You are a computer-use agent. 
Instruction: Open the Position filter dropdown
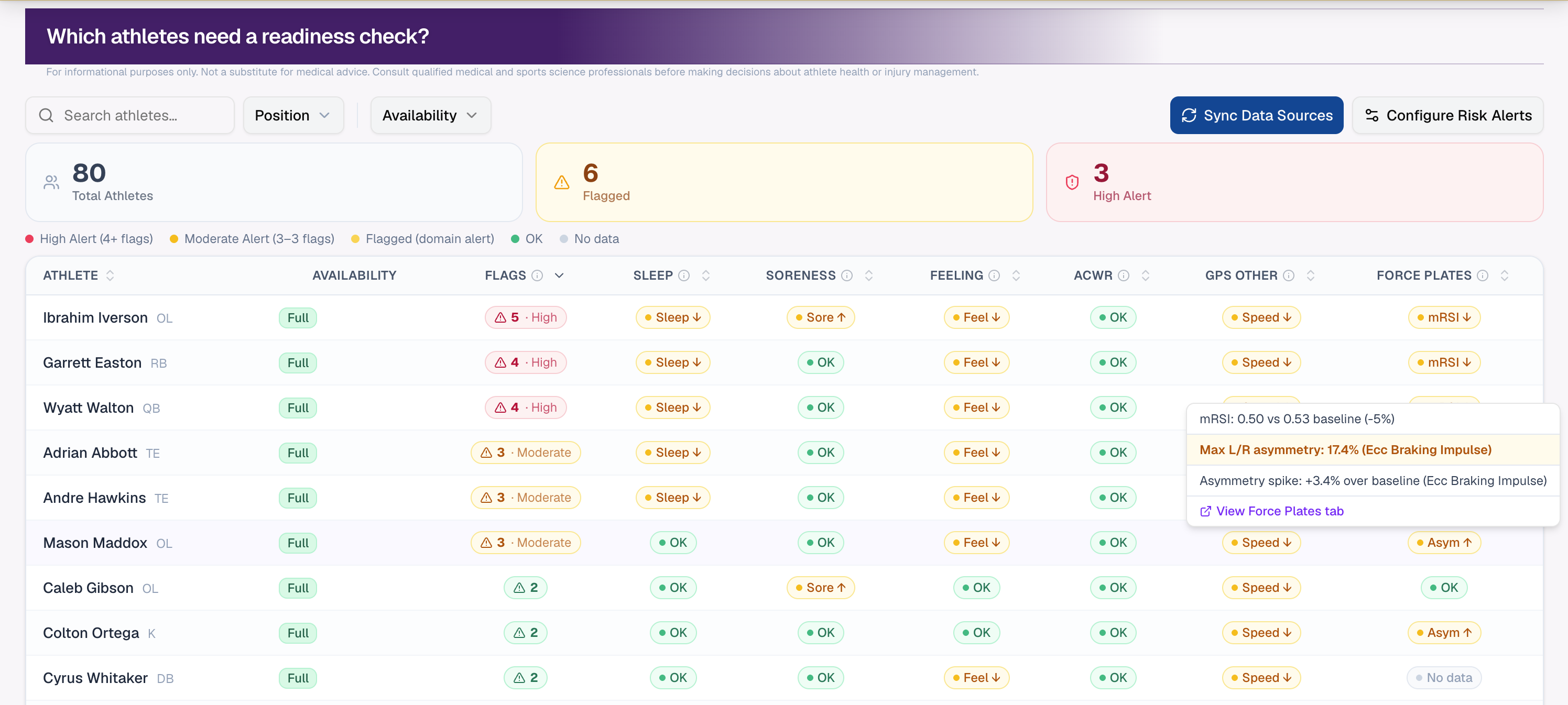(x=293, y=115)
